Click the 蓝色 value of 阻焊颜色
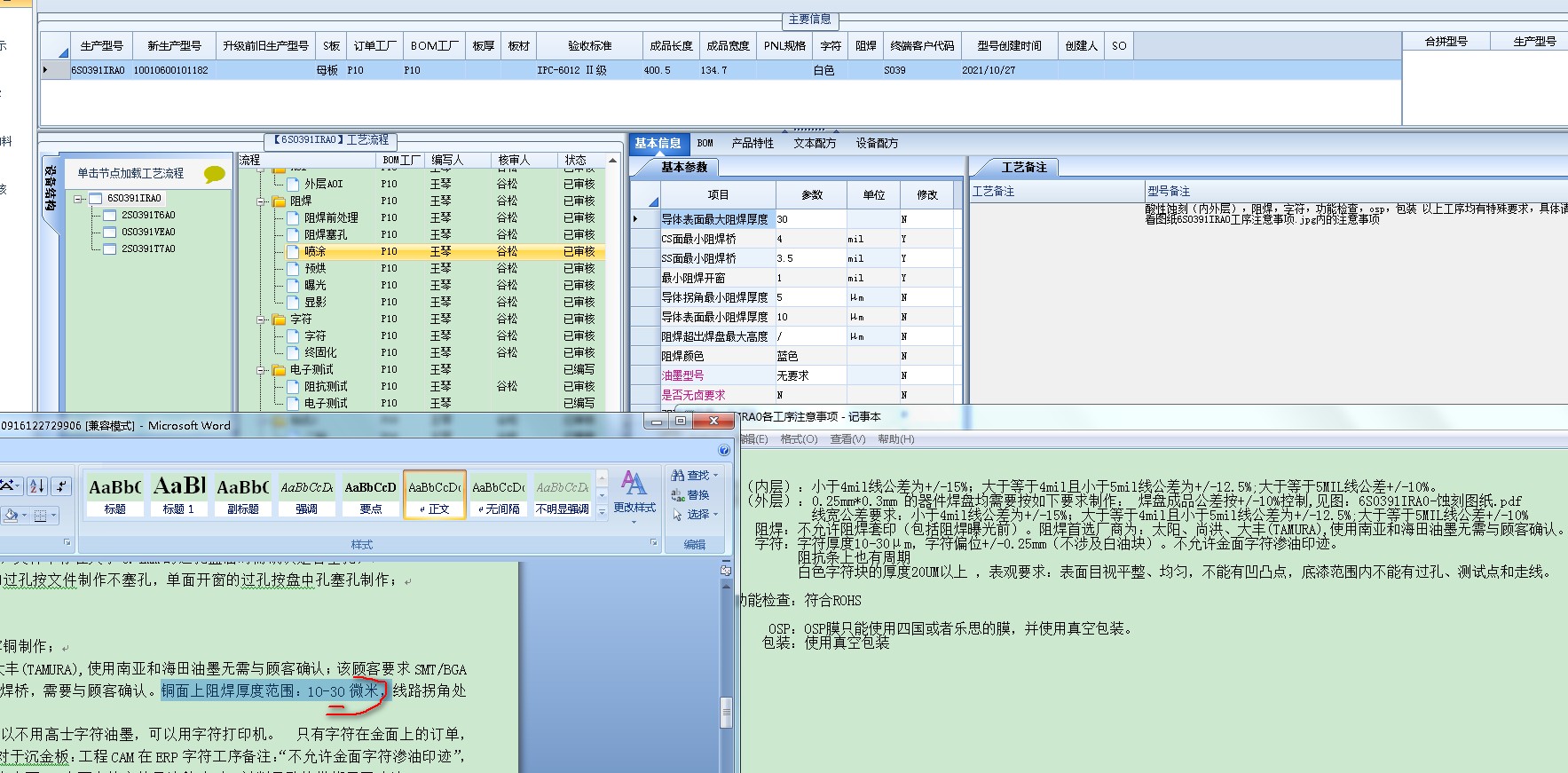Image resolution: width=1568 pixels, height=773 pixels. (x=811, y=356)
